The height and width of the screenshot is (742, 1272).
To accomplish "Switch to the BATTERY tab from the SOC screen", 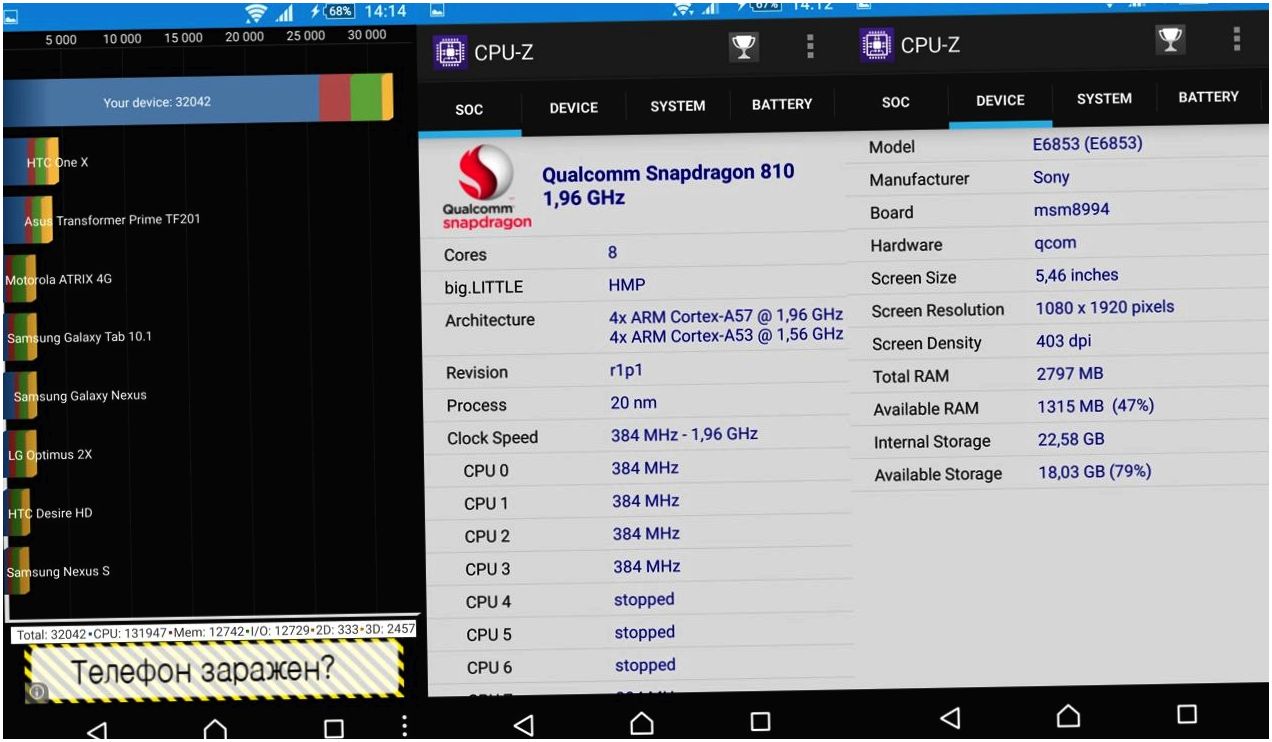I will tap(782, 104).
